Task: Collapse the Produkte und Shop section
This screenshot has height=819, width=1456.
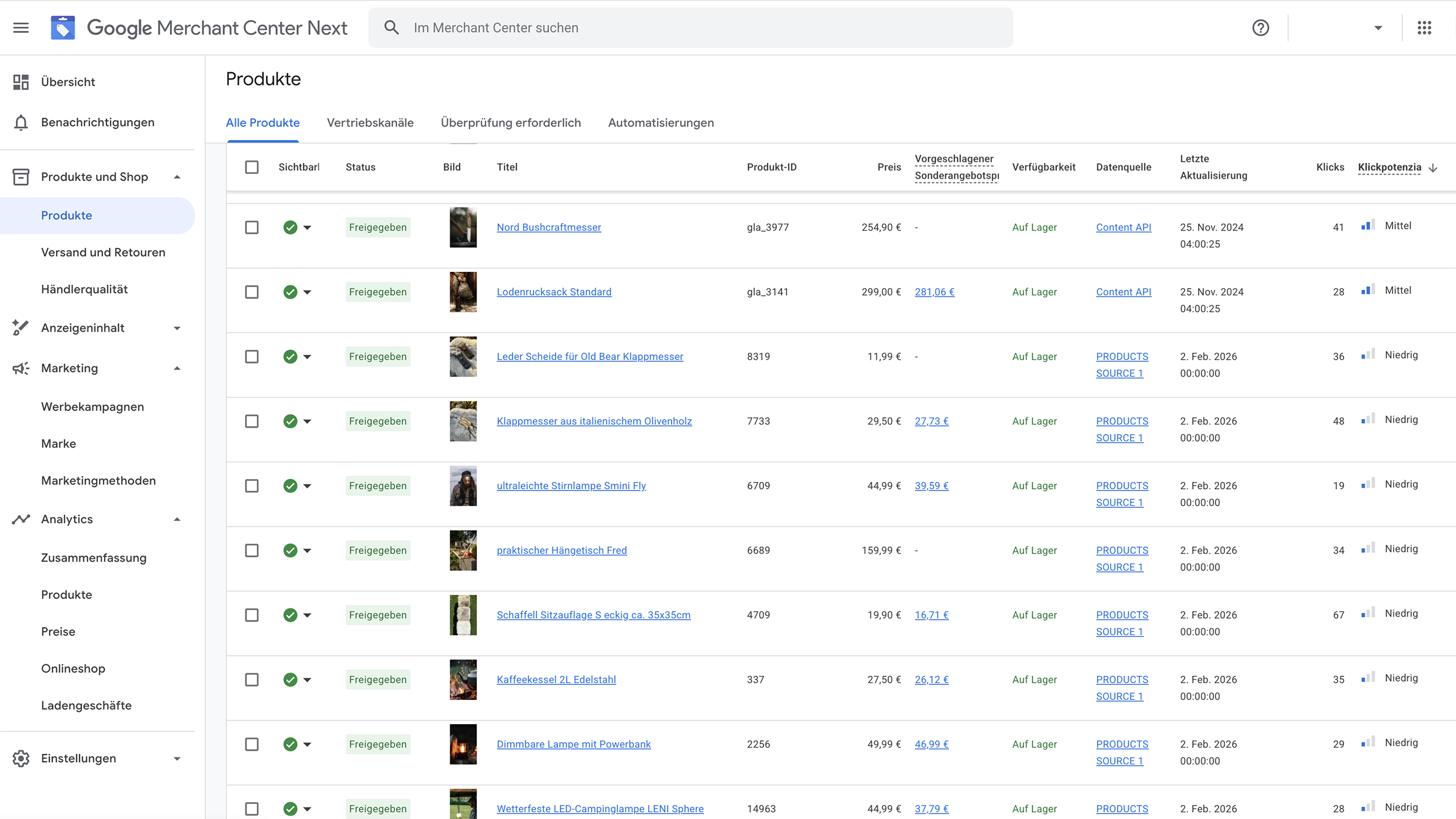Action: pos(177,177)
